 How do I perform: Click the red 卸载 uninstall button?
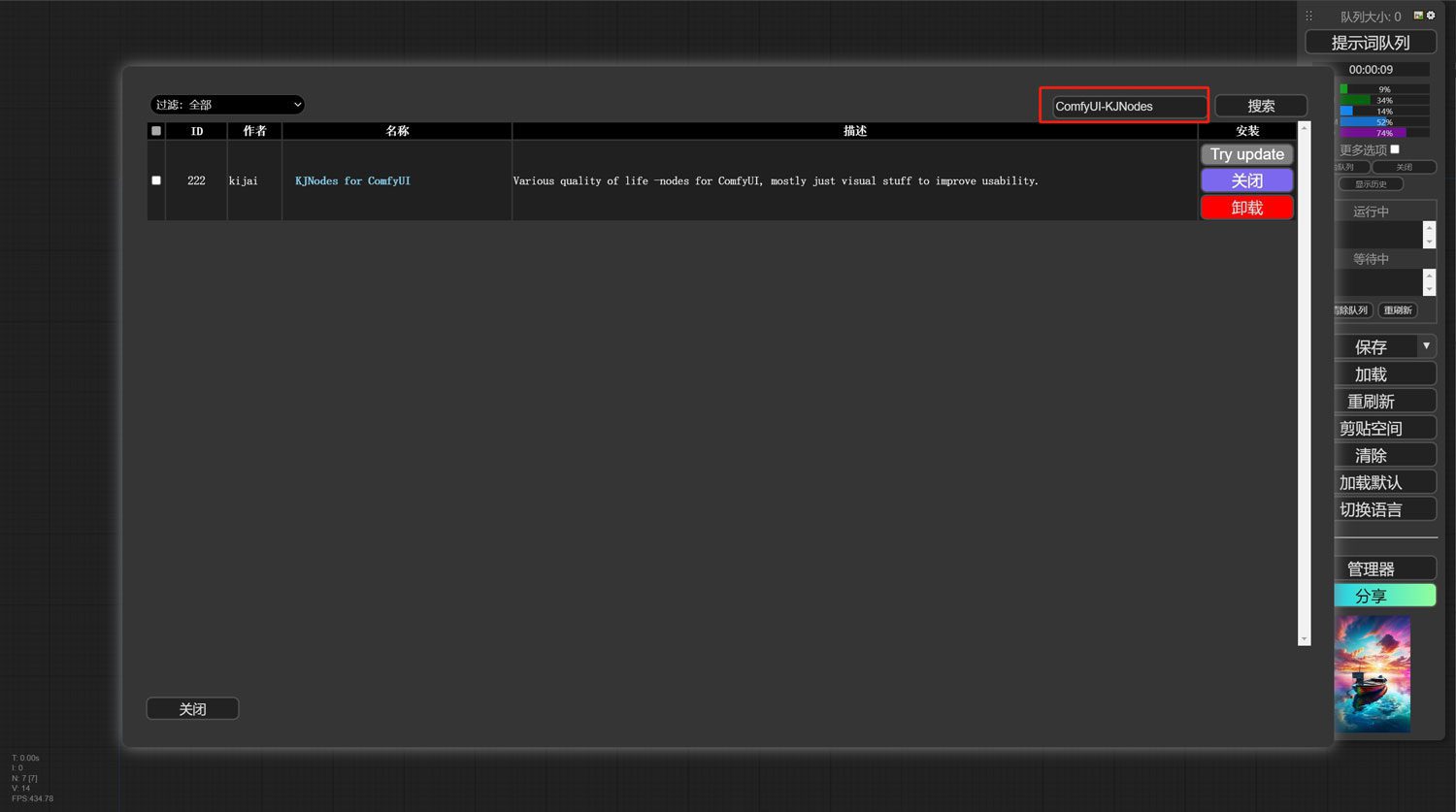tap(1246, 208)
